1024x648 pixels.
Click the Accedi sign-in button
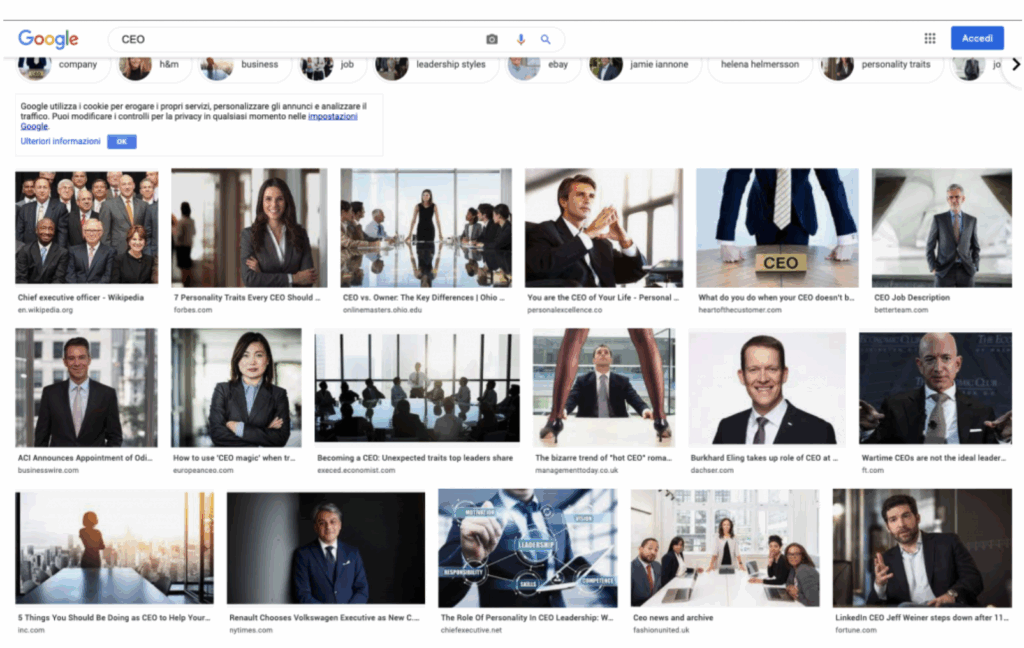pyautogui.click(x=977, y=38)
